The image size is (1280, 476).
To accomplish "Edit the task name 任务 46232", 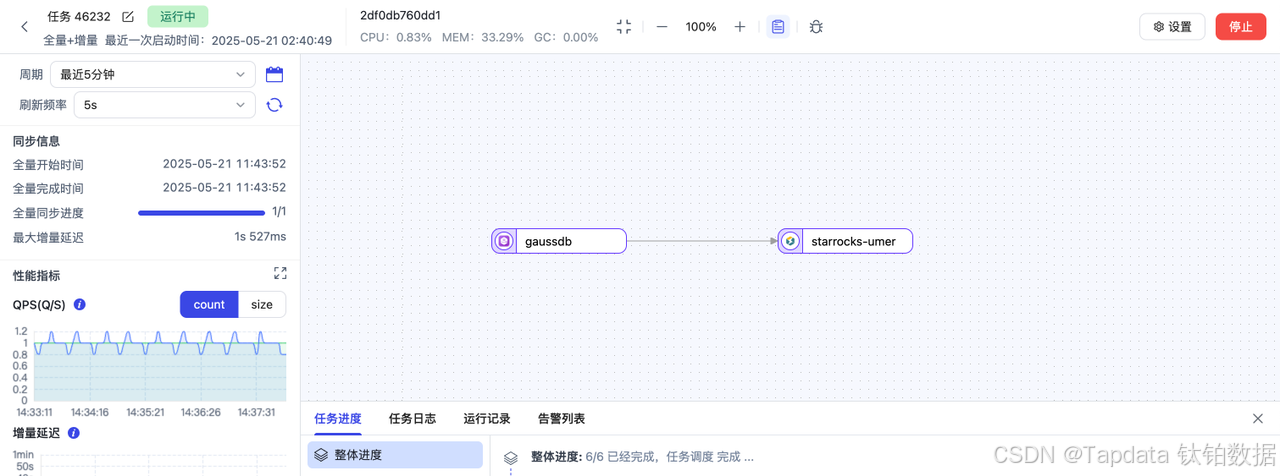I will [x=128, y=16].
